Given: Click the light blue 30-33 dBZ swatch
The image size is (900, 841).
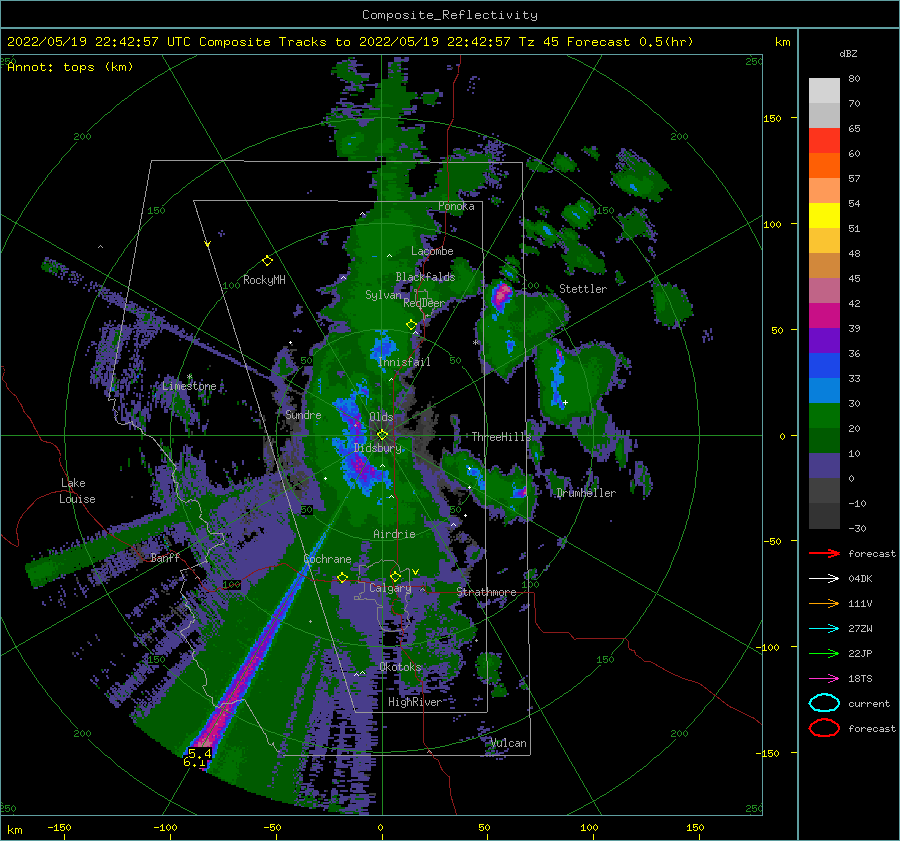Looking at the screenshot, I should click(824, 390).
